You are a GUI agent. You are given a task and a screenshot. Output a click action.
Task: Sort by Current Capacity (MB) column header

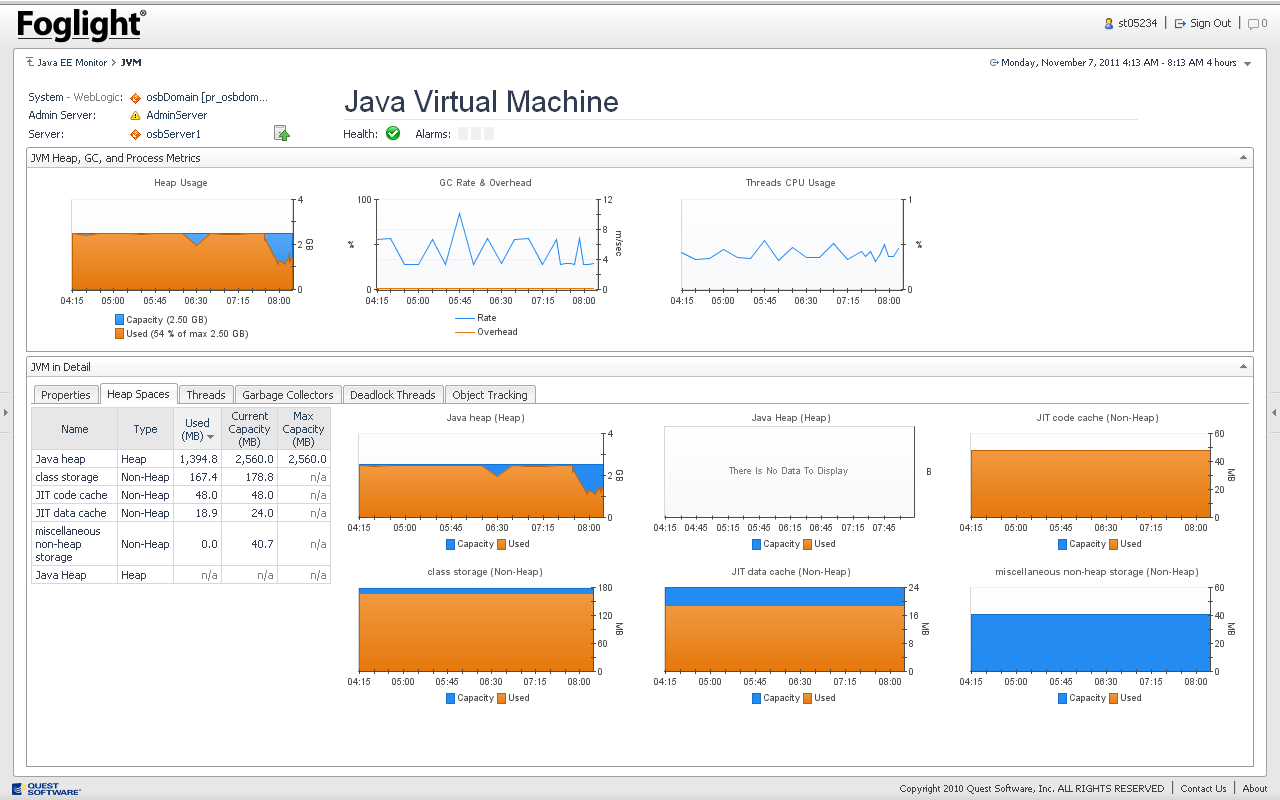(x=249, y=429)
